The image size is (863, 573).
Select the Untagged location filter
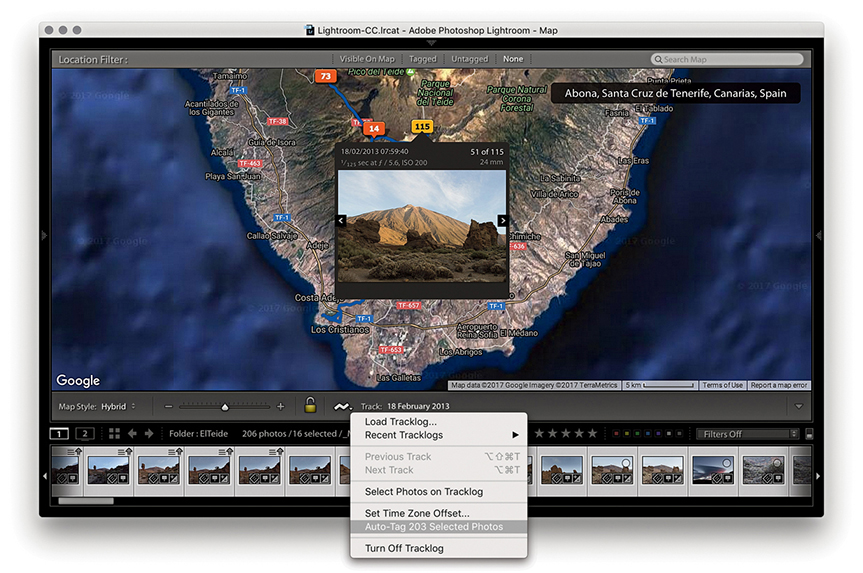[470, 59]
